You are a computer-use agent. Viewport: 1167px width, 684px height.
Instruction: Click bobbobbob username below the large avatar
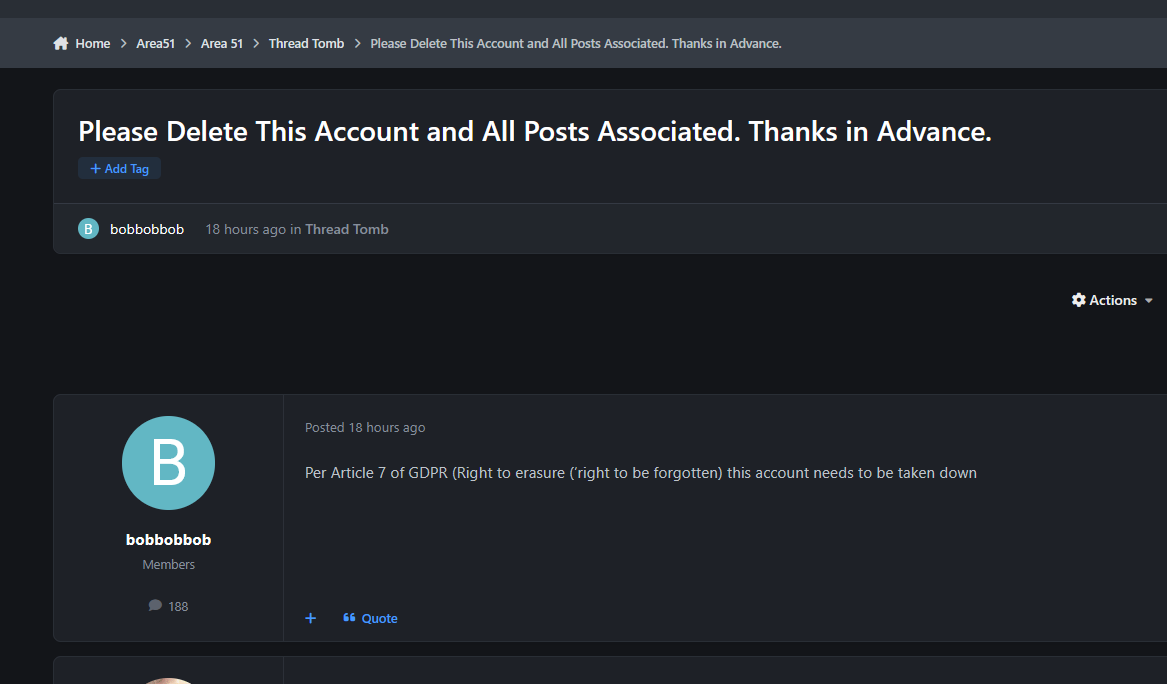pyautogui.click(x=168, y=539)
